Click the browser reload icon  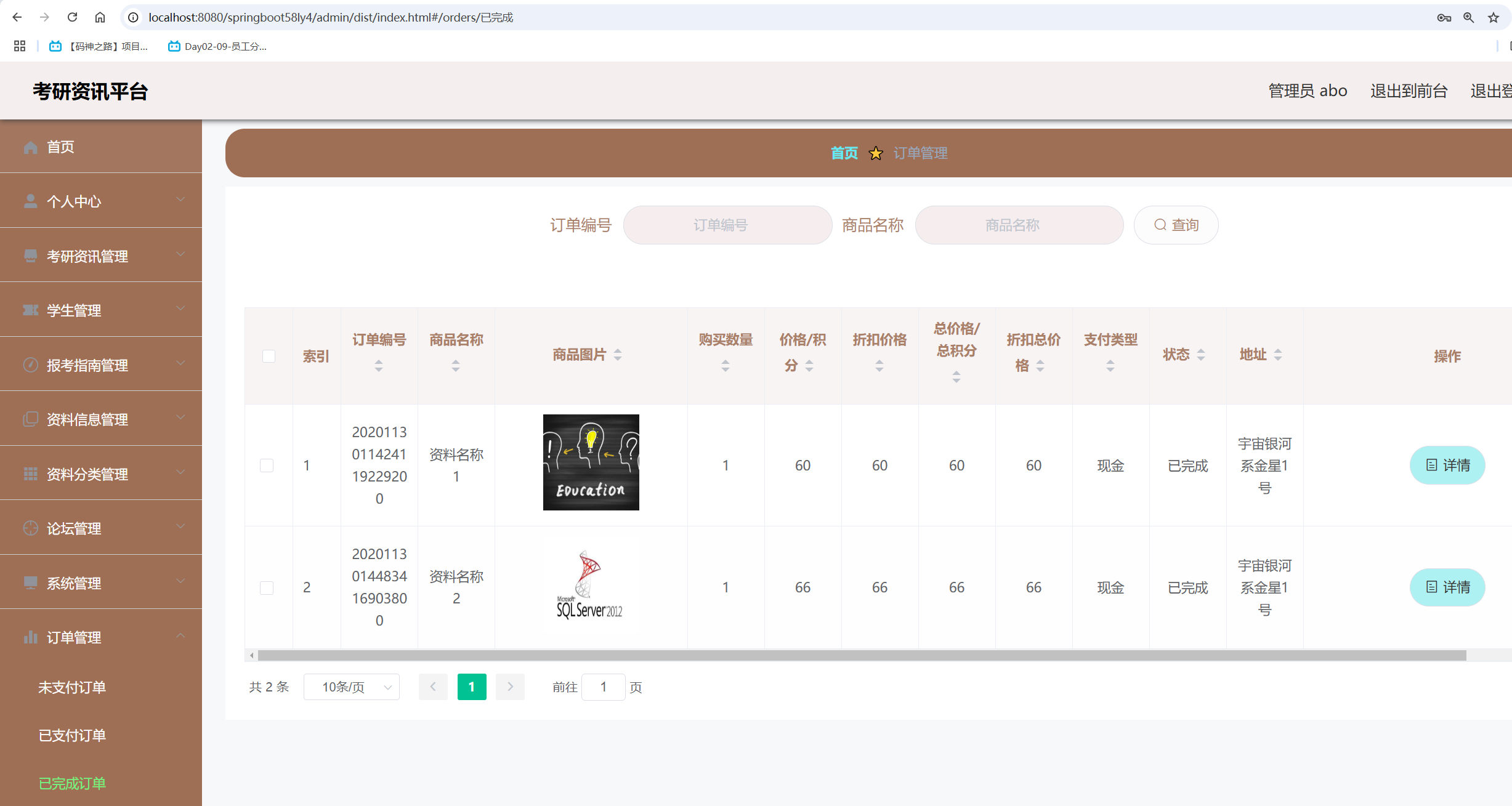pos(72,17)
